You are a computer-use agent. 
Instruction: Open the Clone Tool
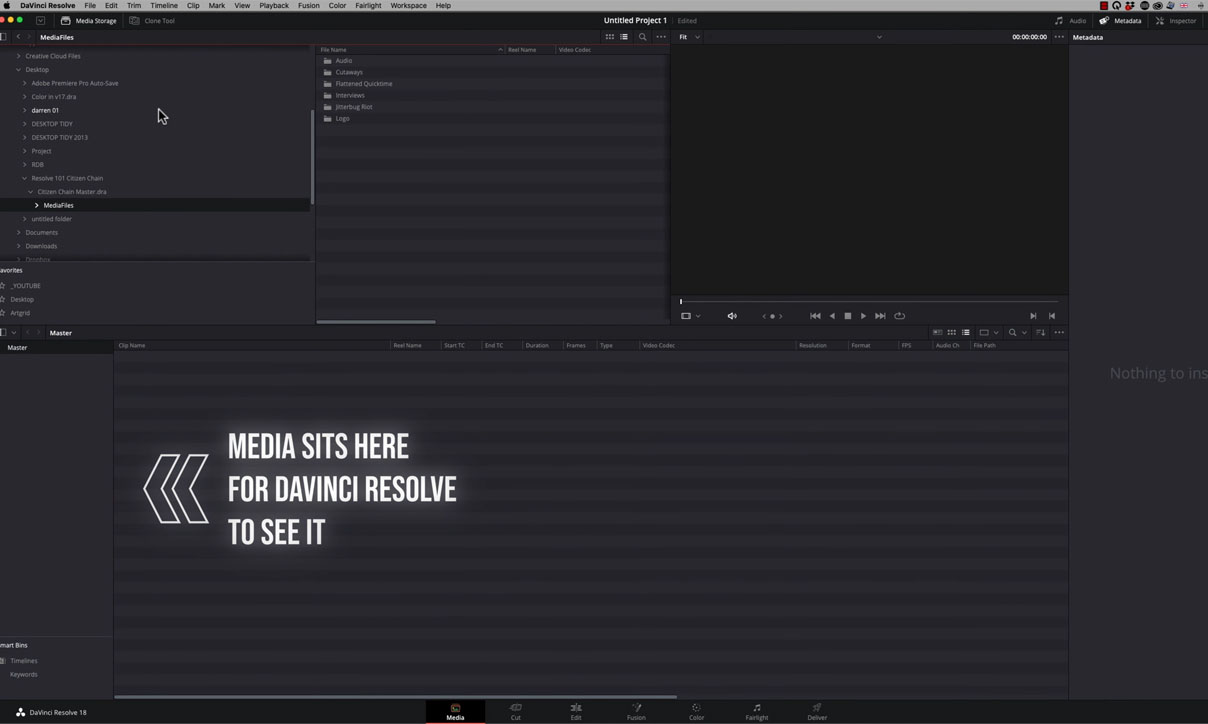[x=152, y=20]
